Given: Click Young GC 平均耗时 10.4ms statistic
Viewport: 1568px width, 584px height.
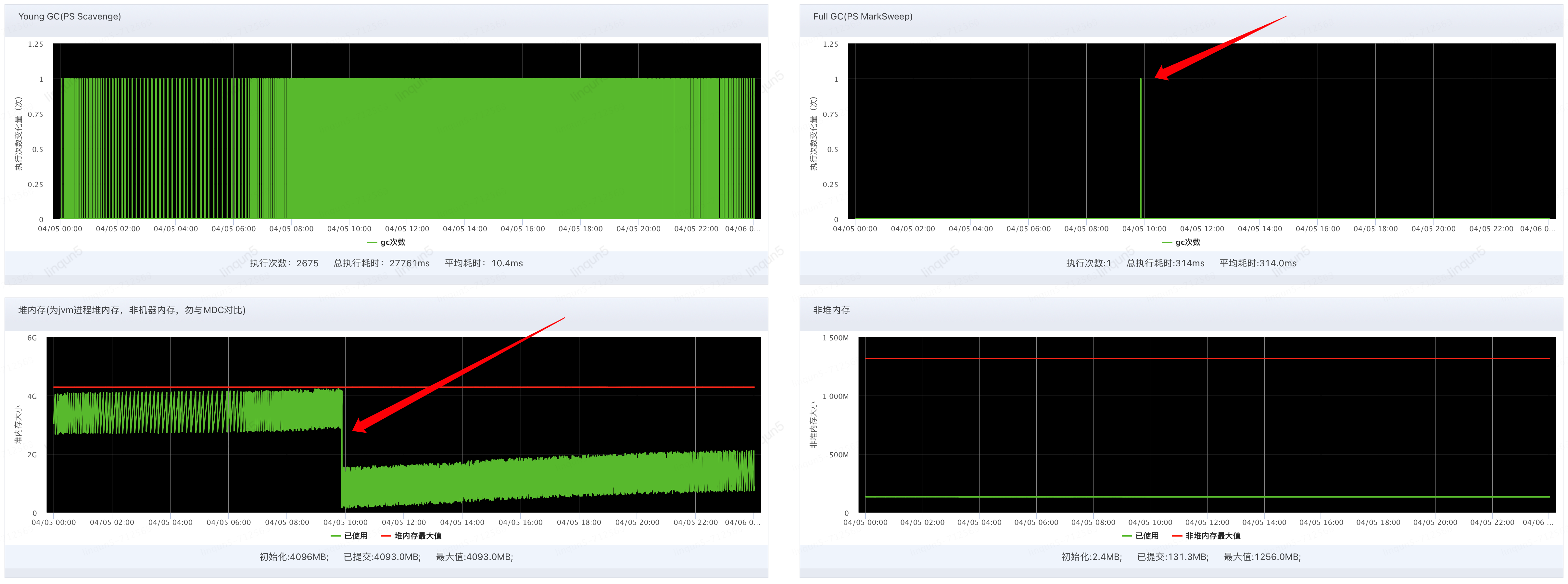Looking at the screenshot, I should point(483,263).
